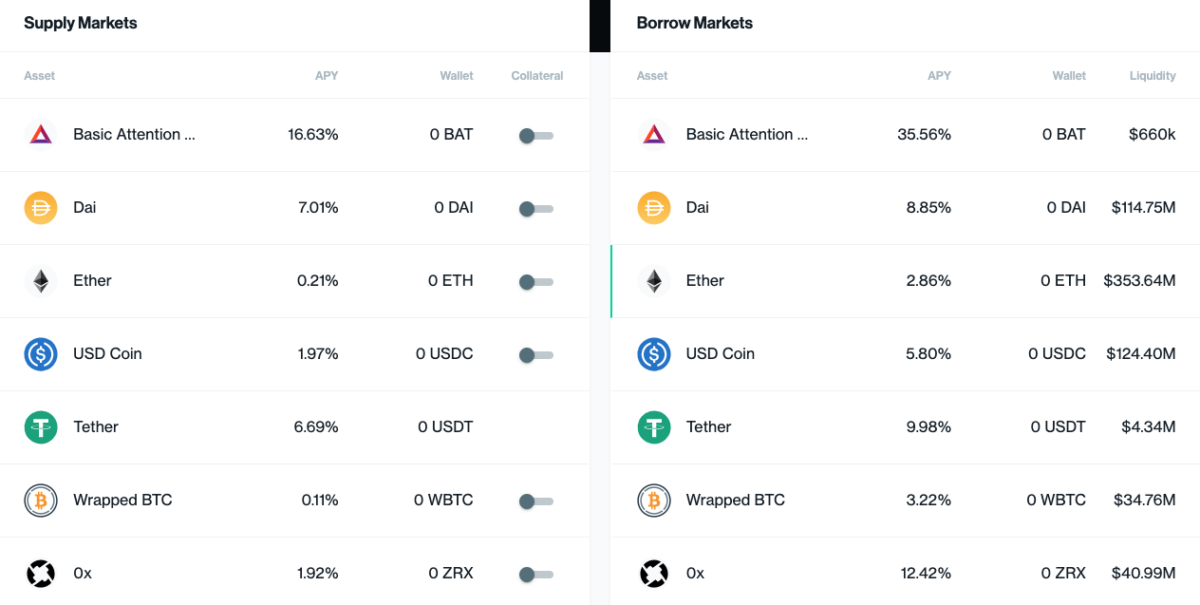Screen dimensions: 1200x605
Task: Enable BAT as collateral toggle
Action: (x=536, y=135)
